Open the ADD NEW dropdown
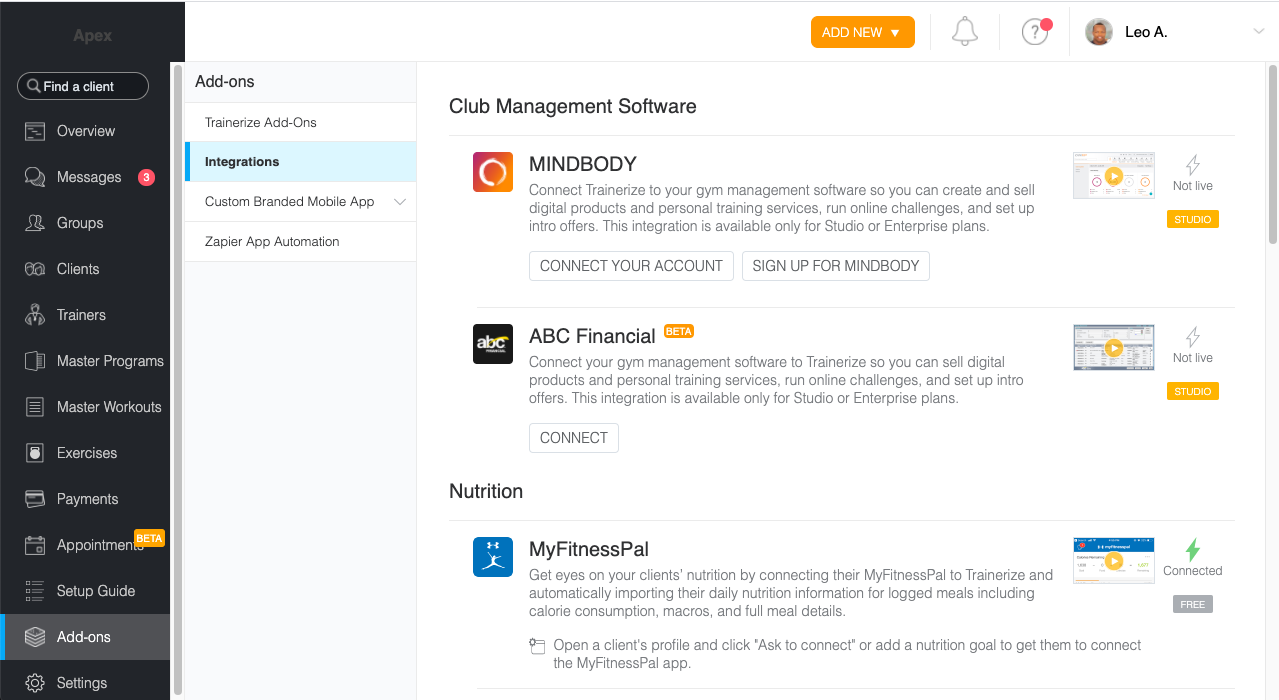This screenshot has width=1279, height=700. point(863,32)
